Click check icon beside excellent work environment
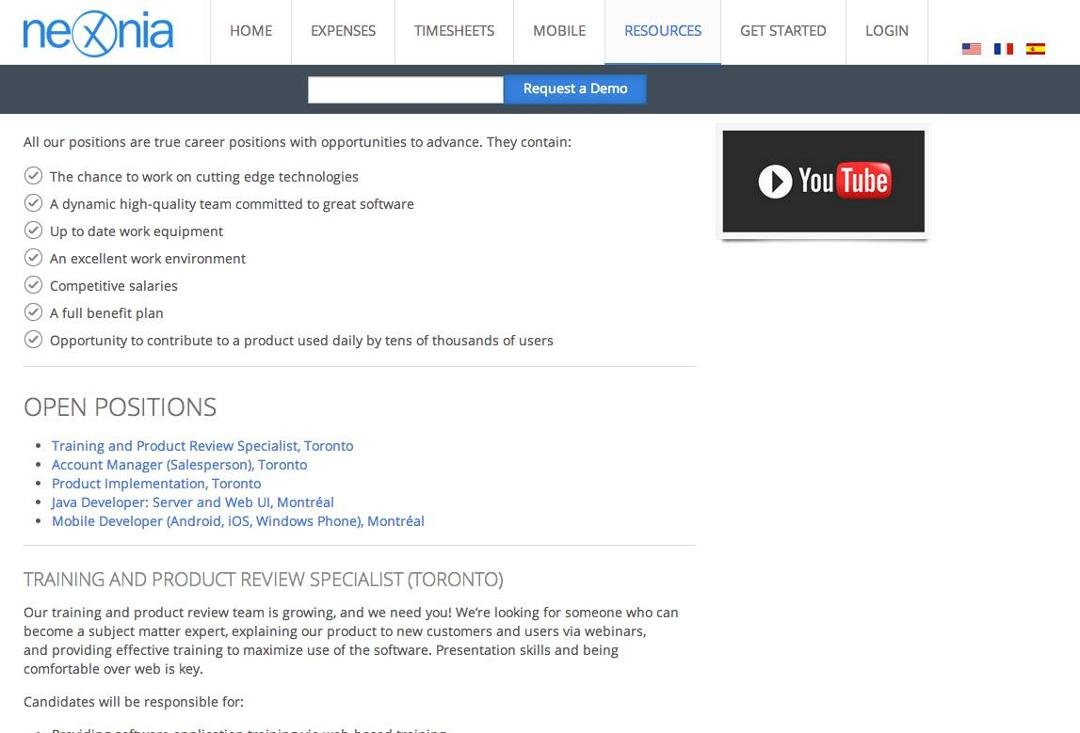1080x733 pixels. point(33,258)
